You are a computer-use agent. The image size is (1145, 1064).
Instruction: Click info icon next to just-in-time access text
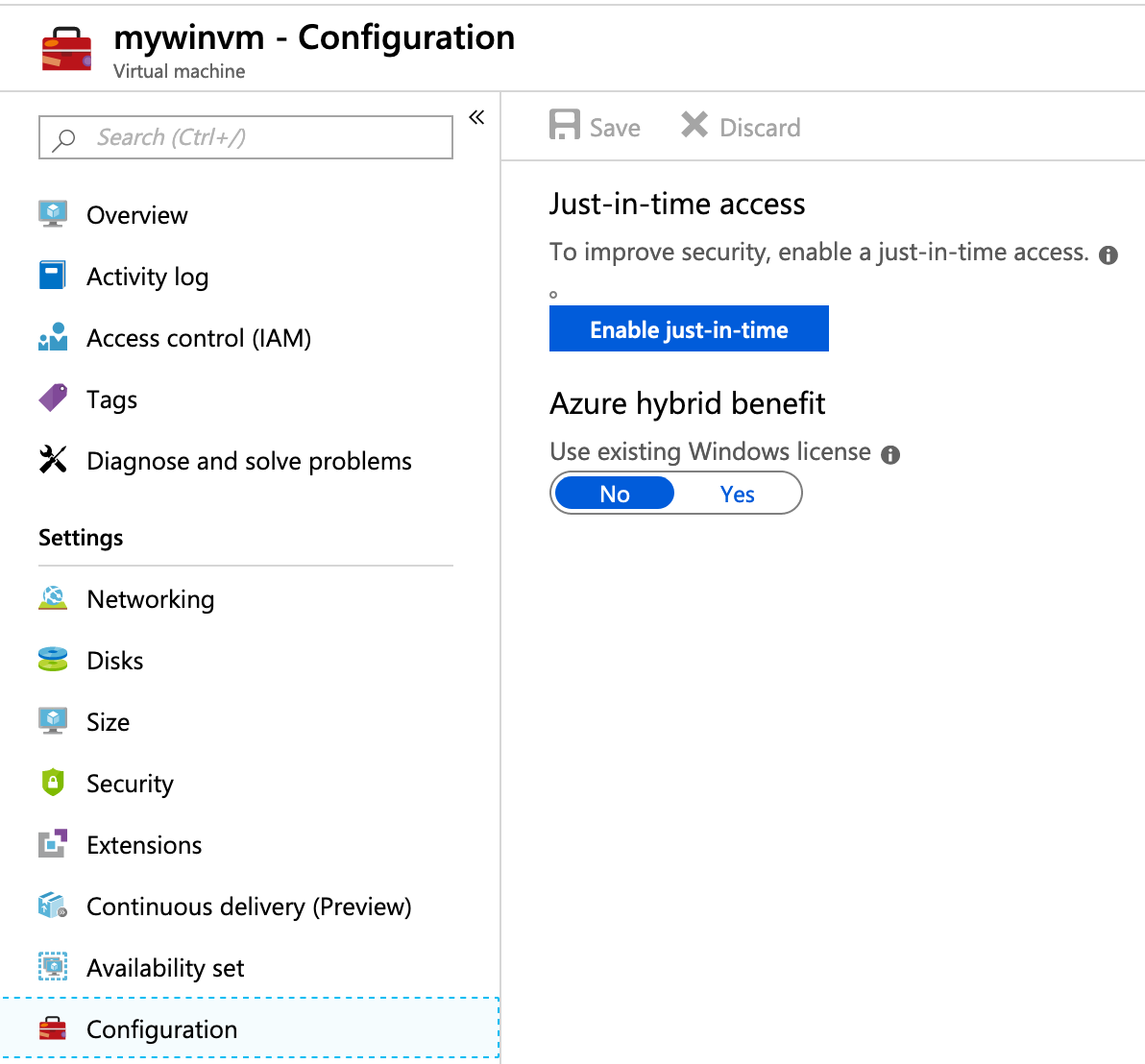(x=1108, y=254)
